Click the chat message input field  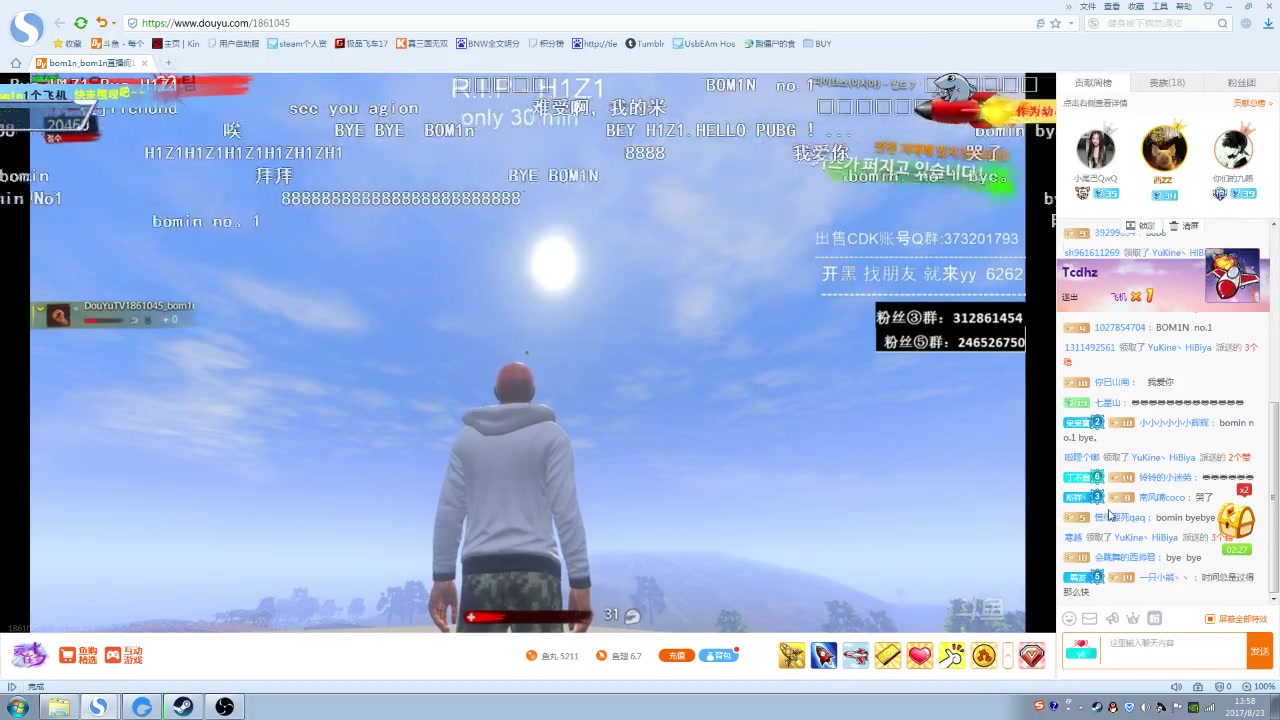click(1173, 651)
